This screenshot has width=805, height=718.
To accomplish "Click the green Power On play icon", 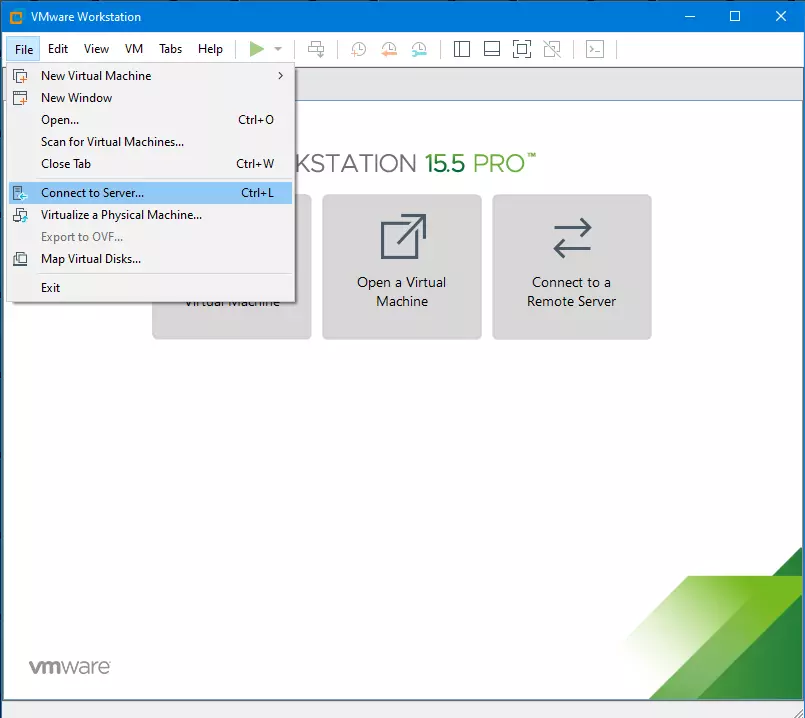I will 257,49.
